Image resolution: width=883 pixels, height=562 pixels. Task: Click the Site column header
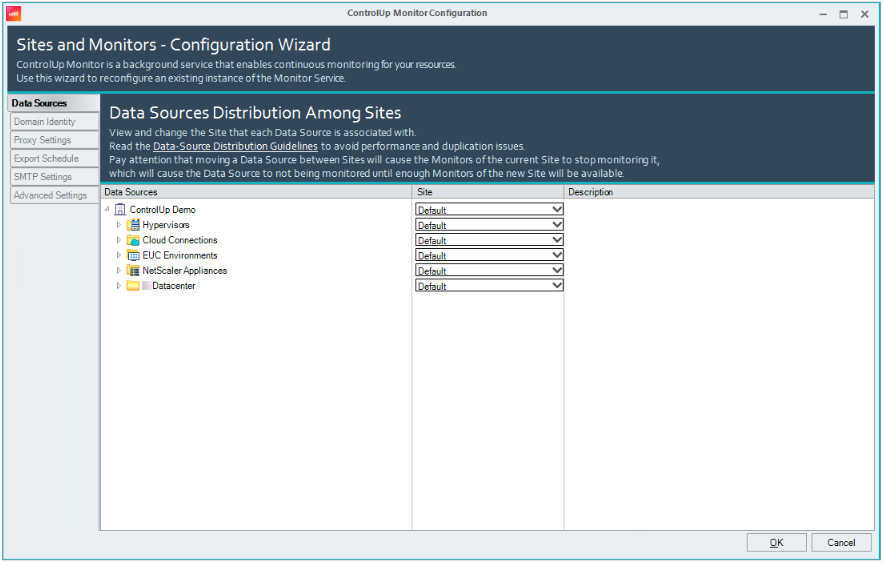coord(488,192)
